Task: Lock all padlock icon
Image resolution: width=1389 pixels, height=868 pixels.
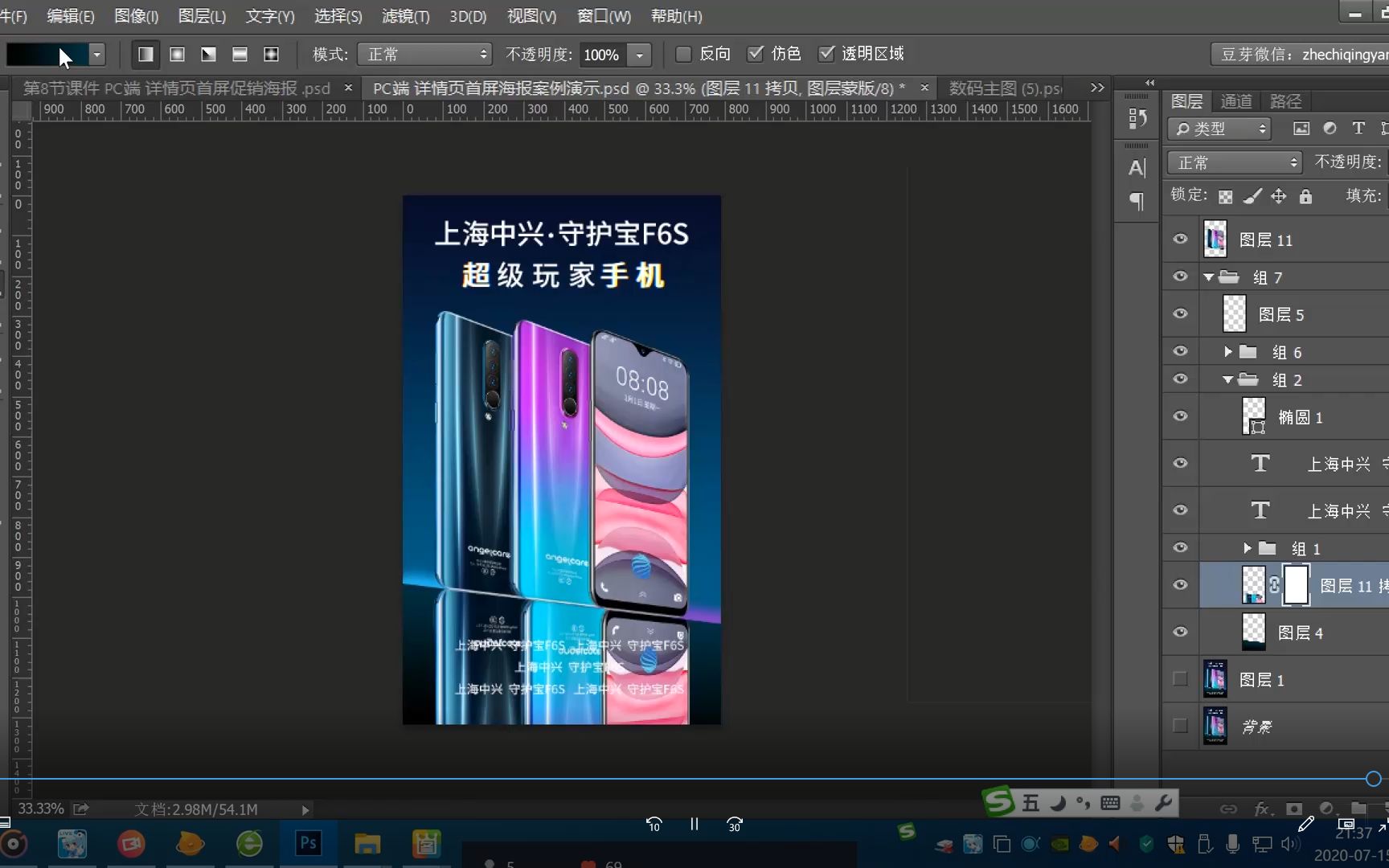Action: [x=1305, y=196]
